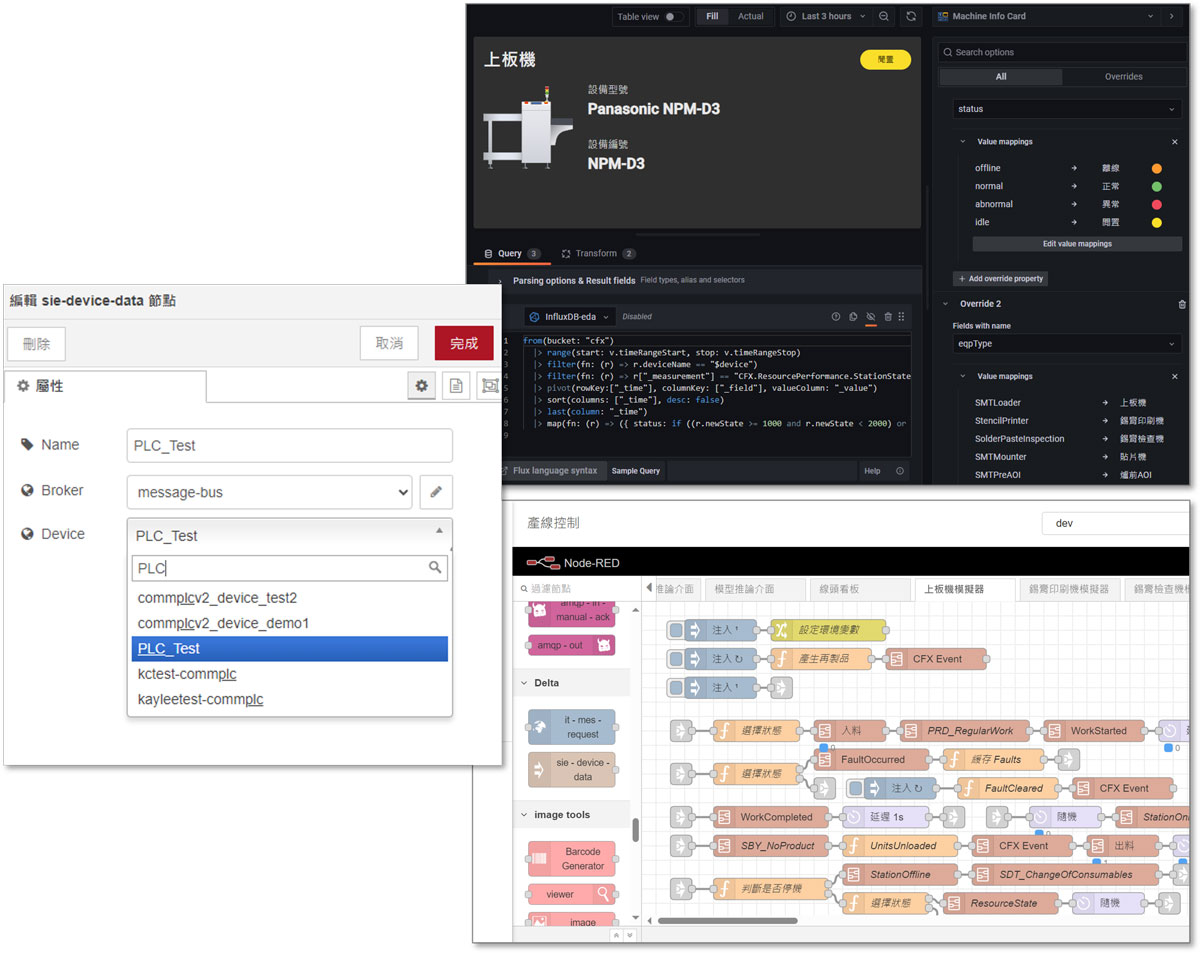The image size is (1200, 953).
Task: Click the red 完成 button
Action: tap(463, 343)
